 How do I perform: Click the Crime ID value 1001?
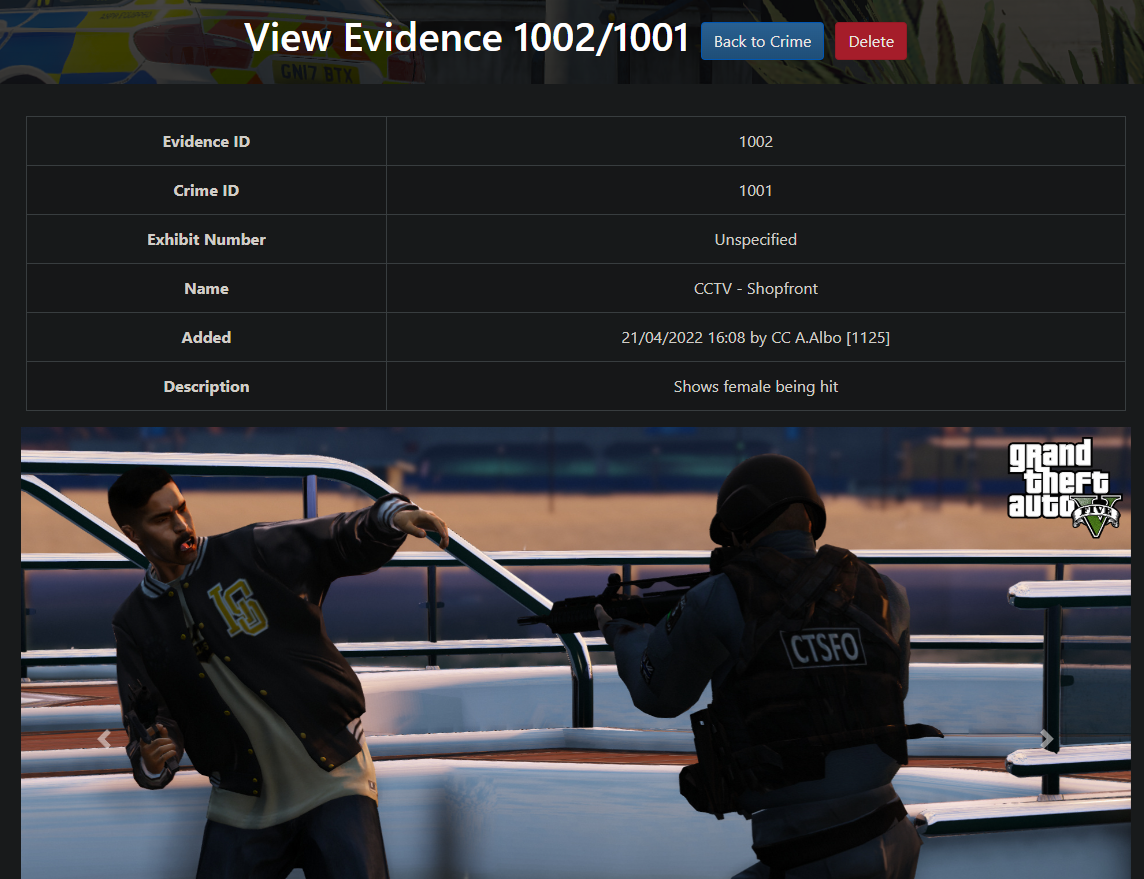[x=755, y=190]
